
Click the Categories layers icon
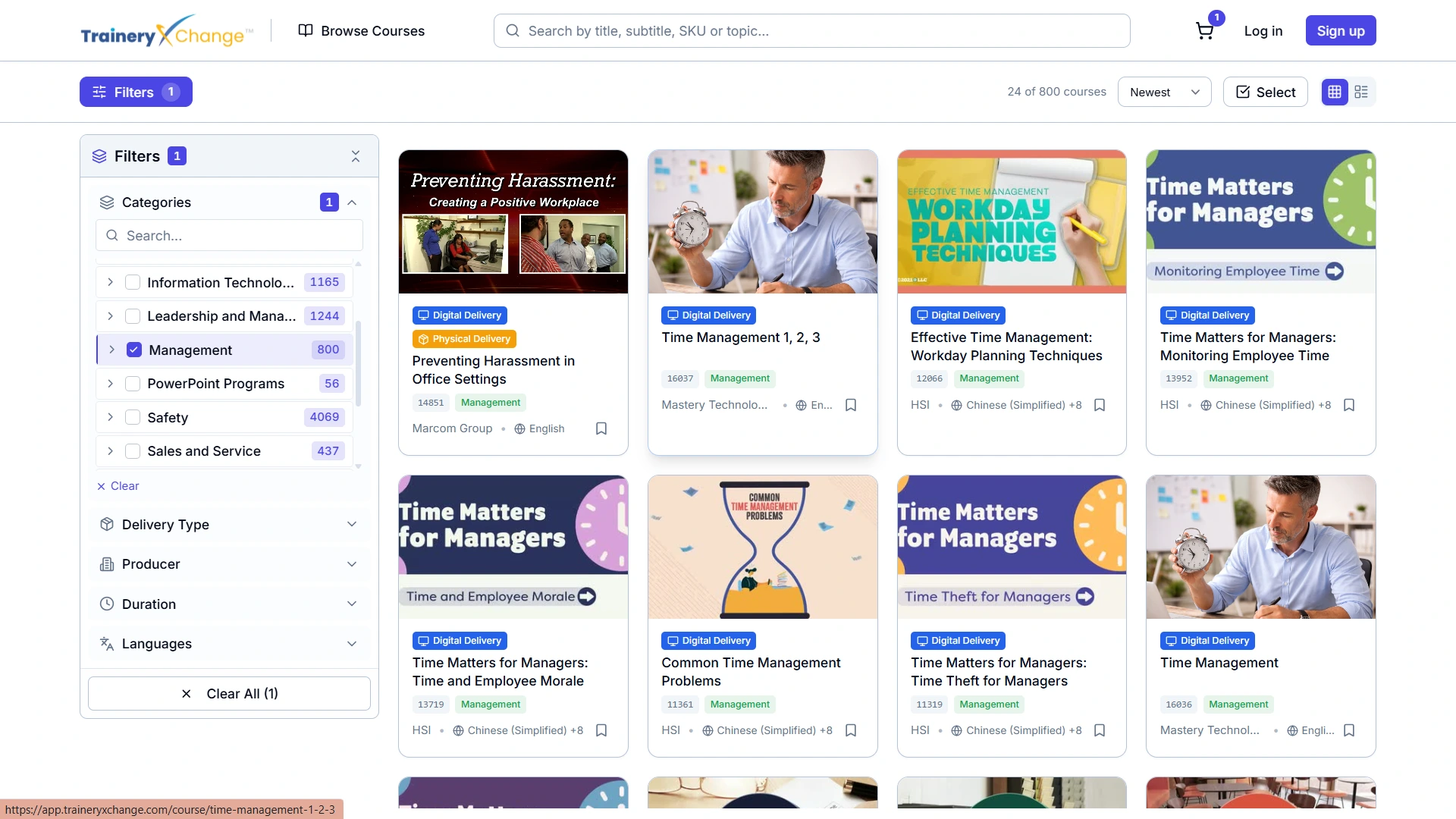coord(107,202)
